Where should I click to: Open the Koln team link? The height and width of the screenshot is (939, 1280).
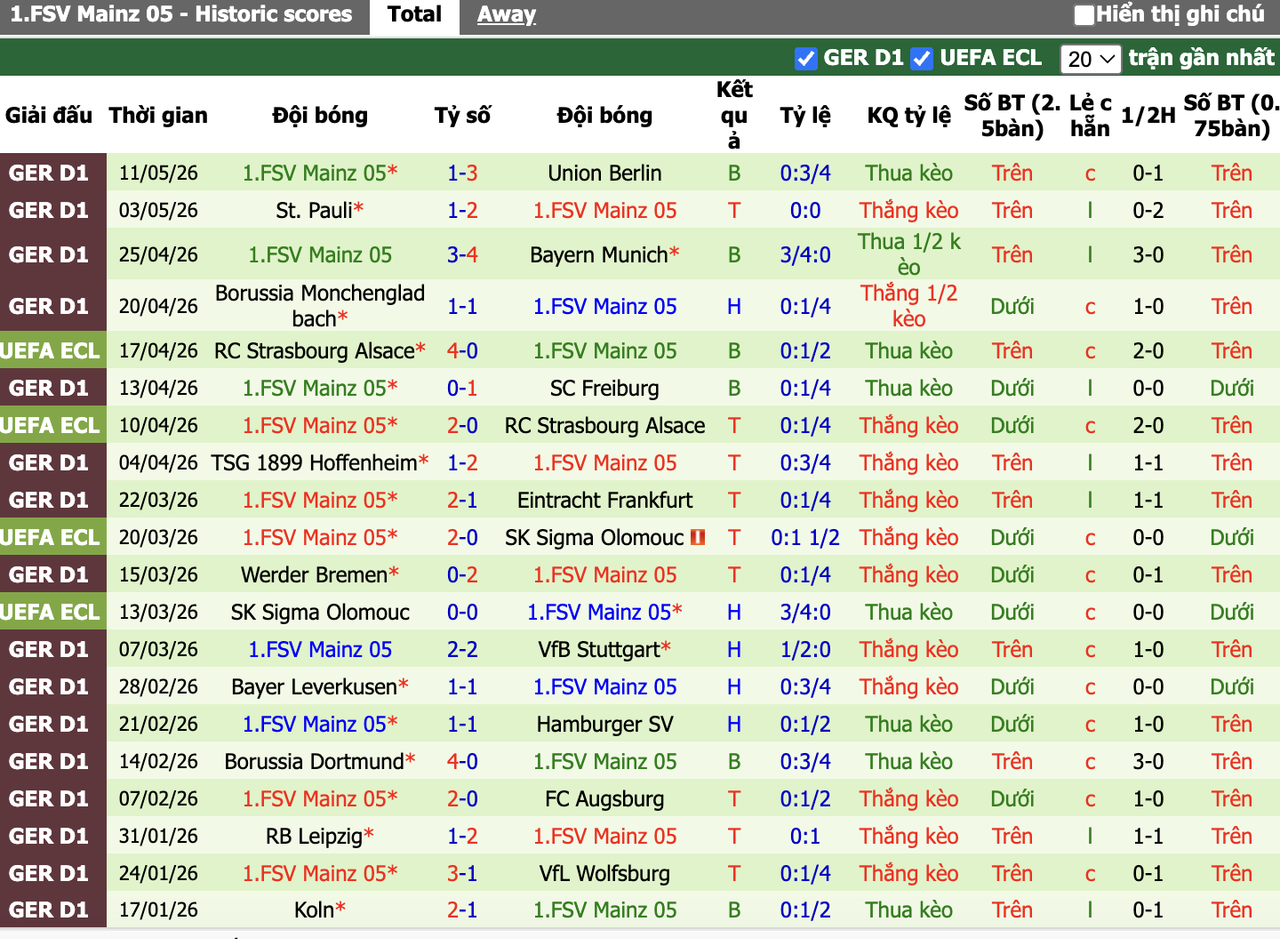coord(314,911)
